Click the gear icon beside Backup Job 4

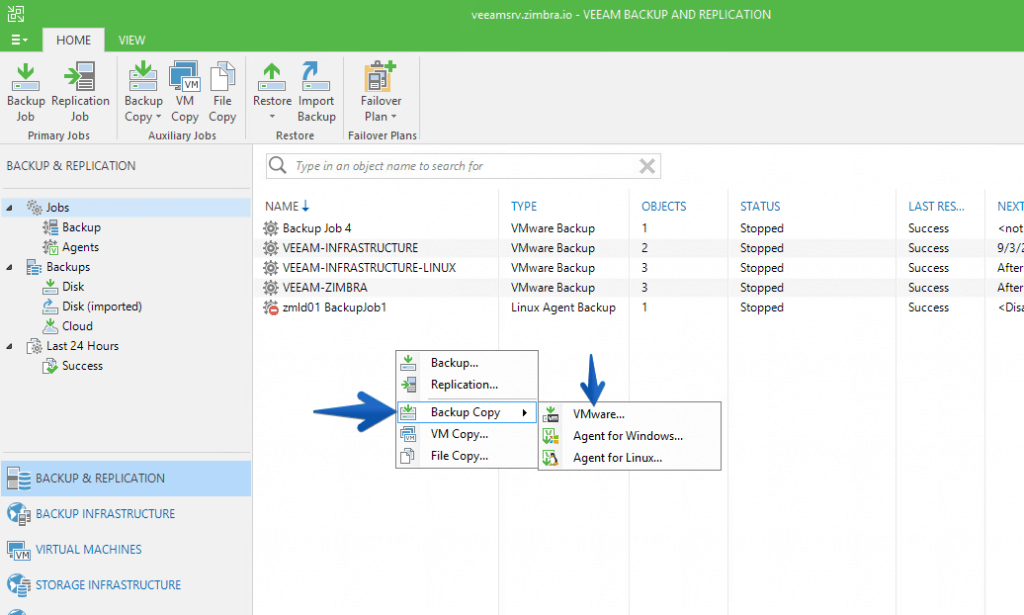tap(270, 228)
